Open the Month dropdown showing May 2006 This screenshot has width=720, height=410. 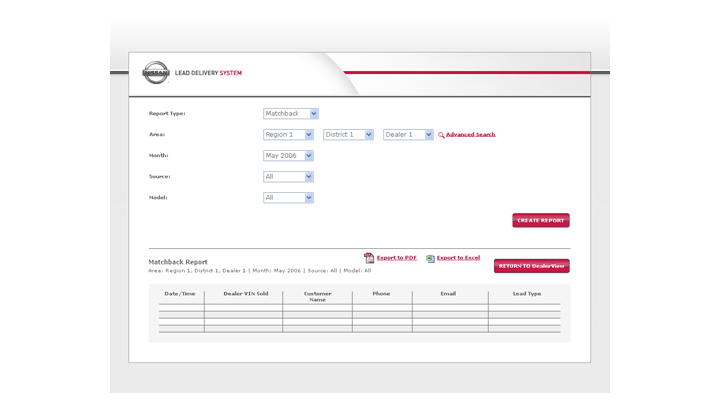288,156
